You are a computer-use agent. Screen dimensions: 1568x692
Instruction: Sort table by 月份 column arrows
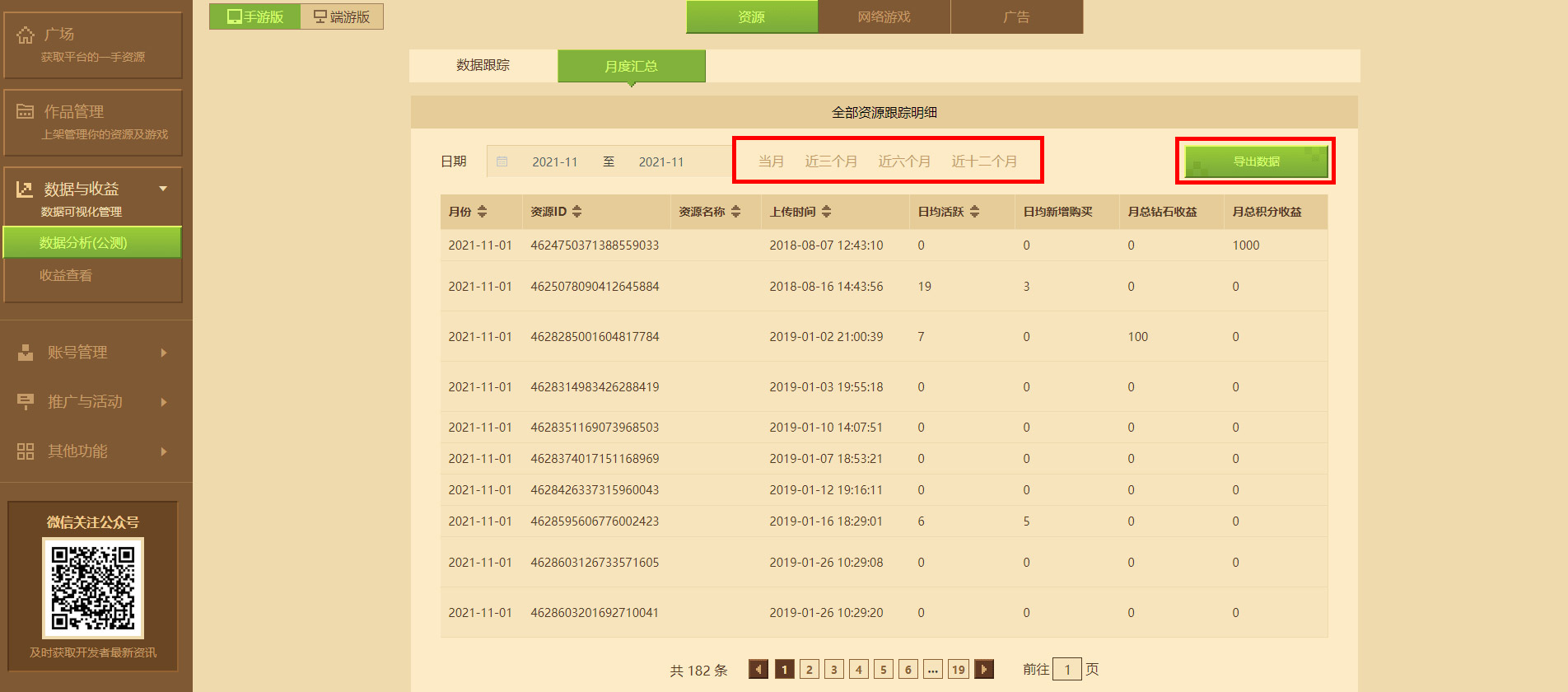pos(483,212)
